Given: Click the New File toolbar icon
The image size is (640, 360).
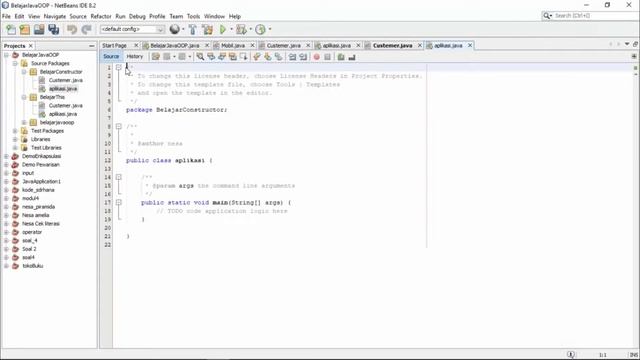Looking at the screenshot, I should (x=11, y=29).
